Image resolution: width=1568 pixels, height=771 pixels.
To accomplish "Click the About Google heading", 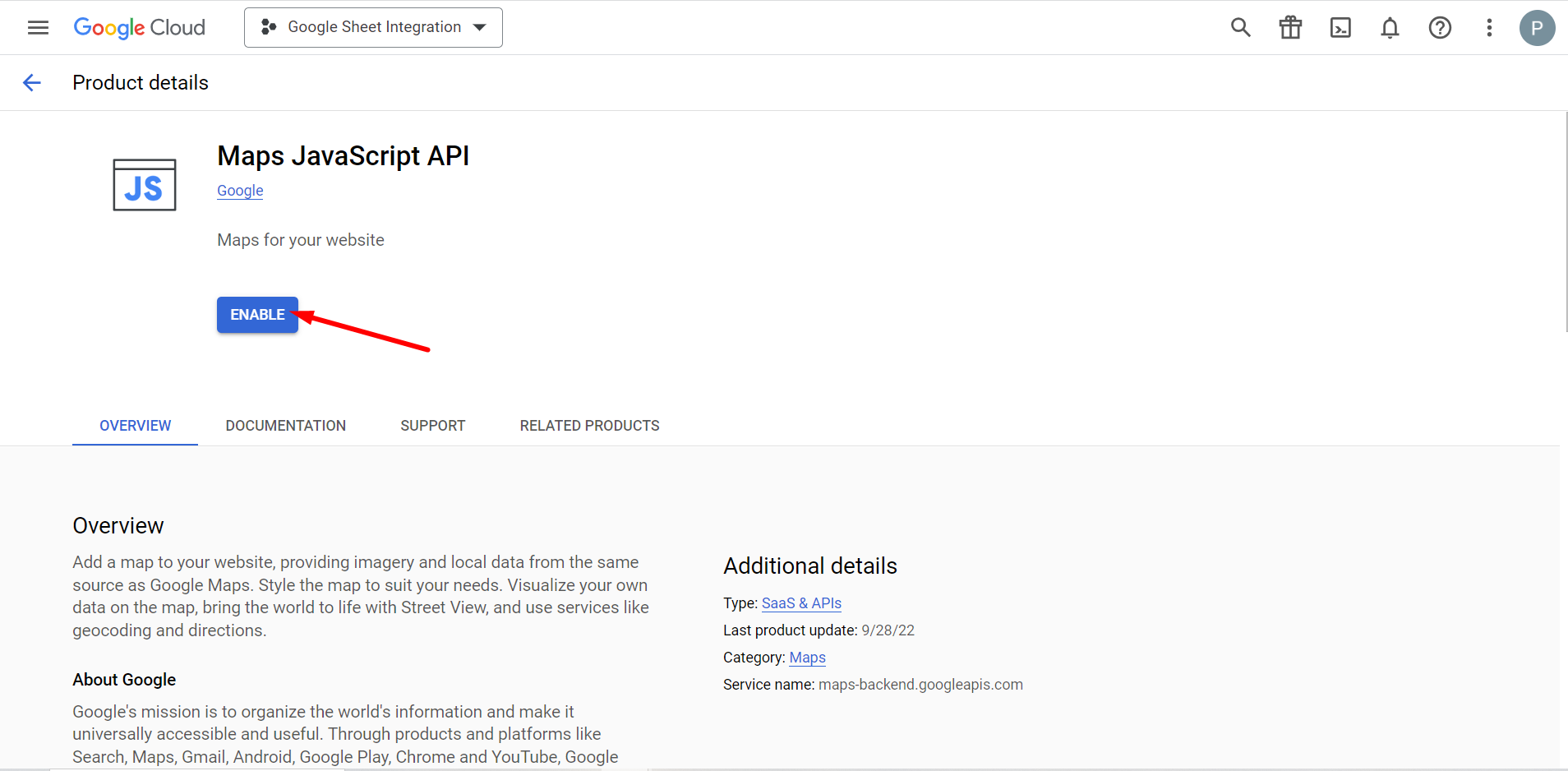I will 124,680.
